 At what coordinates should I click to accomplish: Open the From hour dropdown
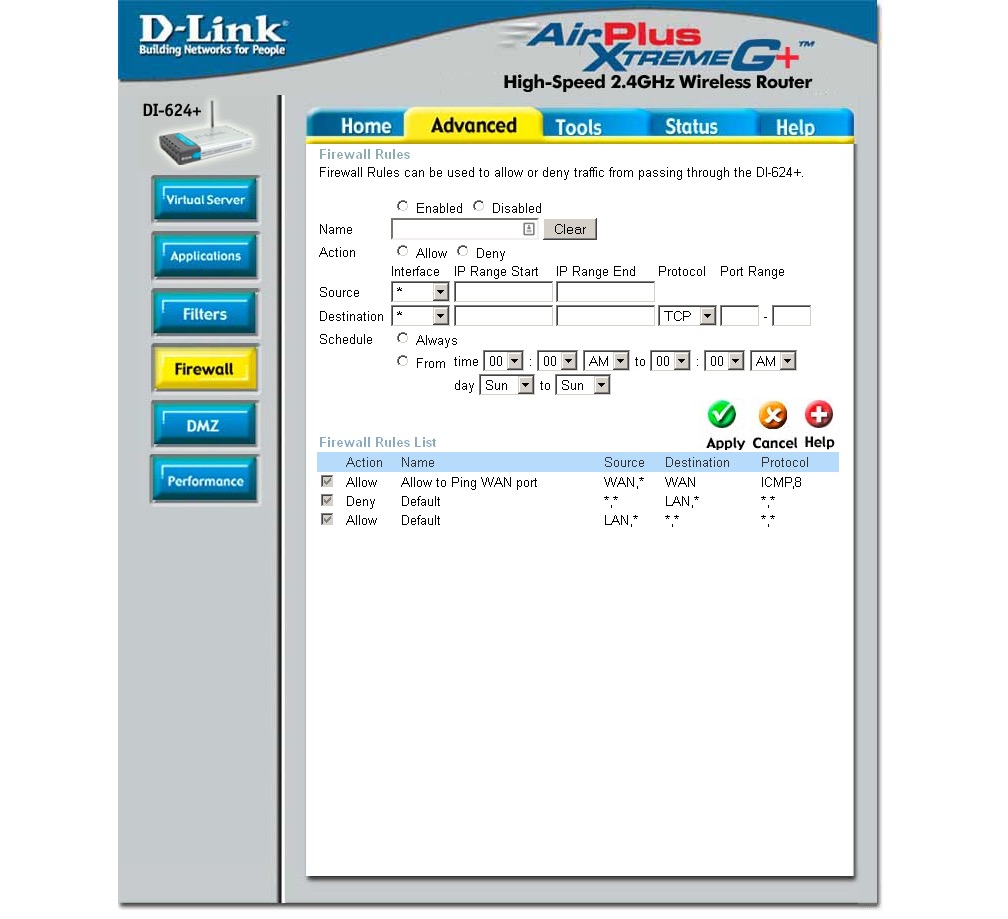(503, 361)
